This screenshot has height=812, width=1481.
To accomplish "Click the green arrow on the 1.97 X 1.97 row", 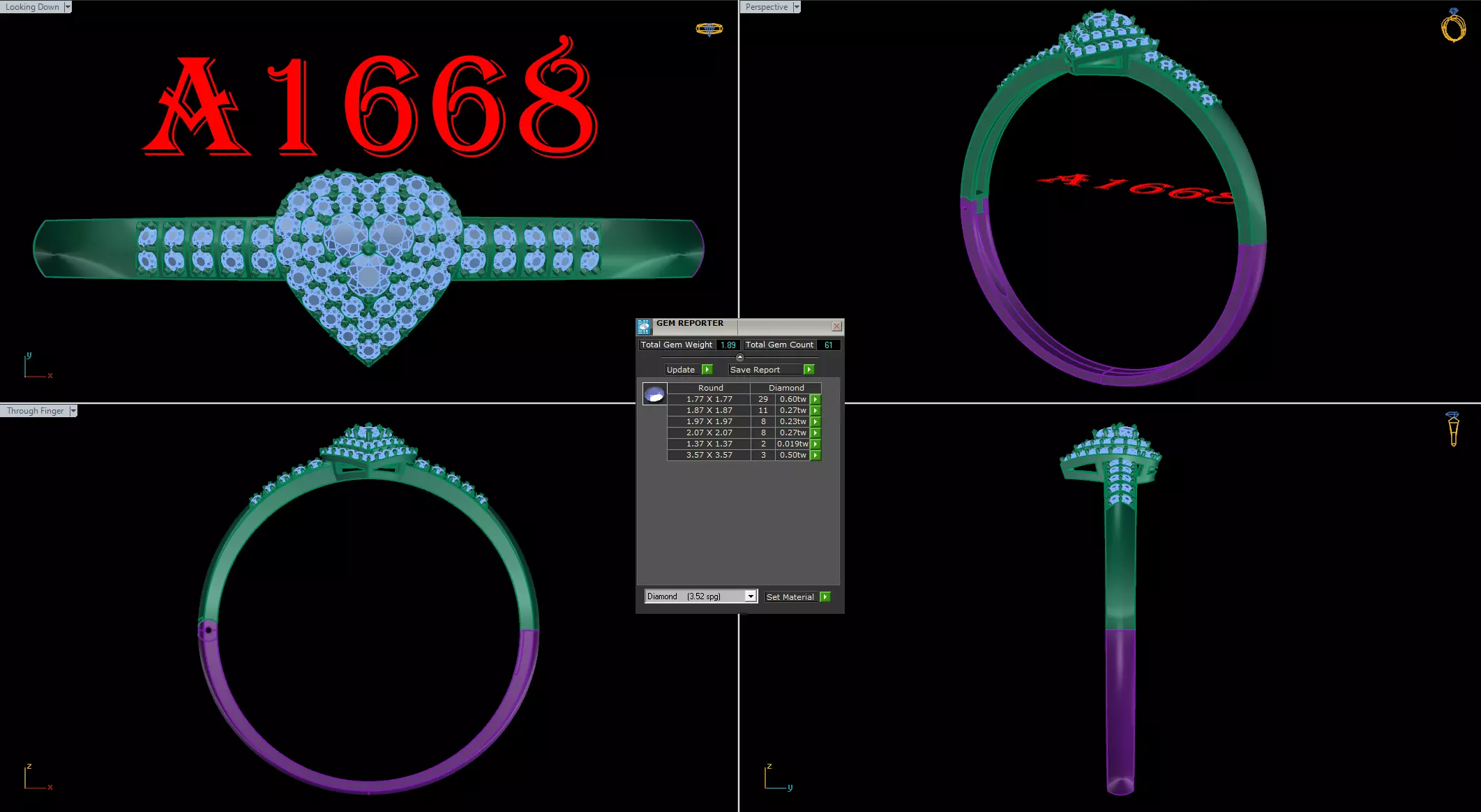I will pos(815,421).
